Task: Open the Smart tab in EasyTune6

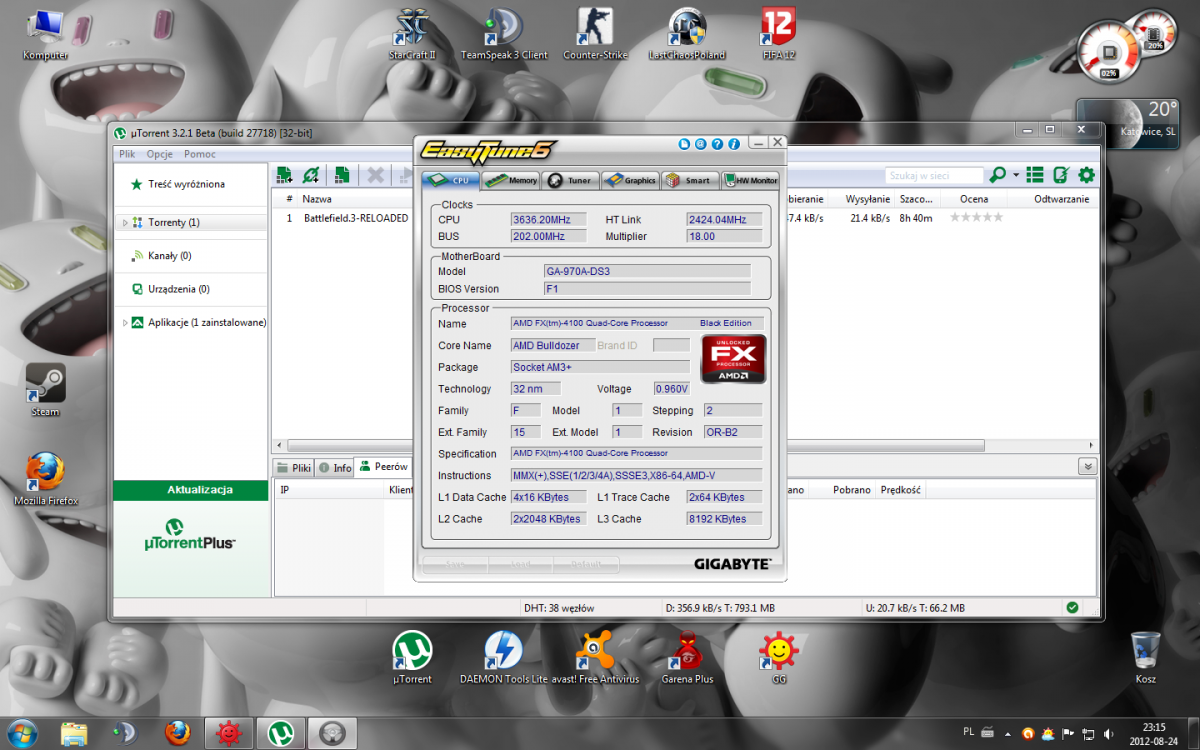Action: [690, 180]
